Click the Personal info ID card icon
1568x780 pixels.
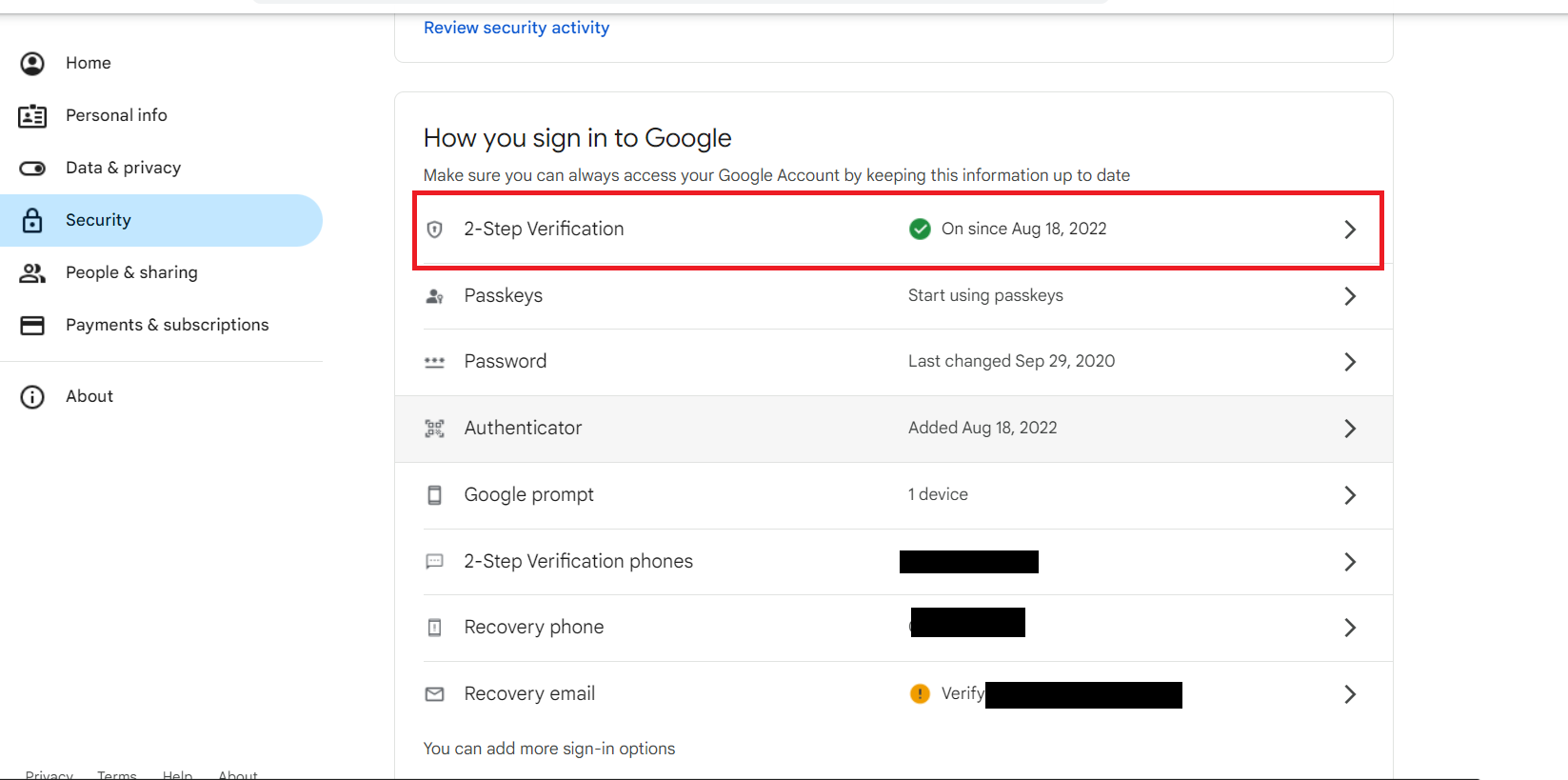pos(32,116)
